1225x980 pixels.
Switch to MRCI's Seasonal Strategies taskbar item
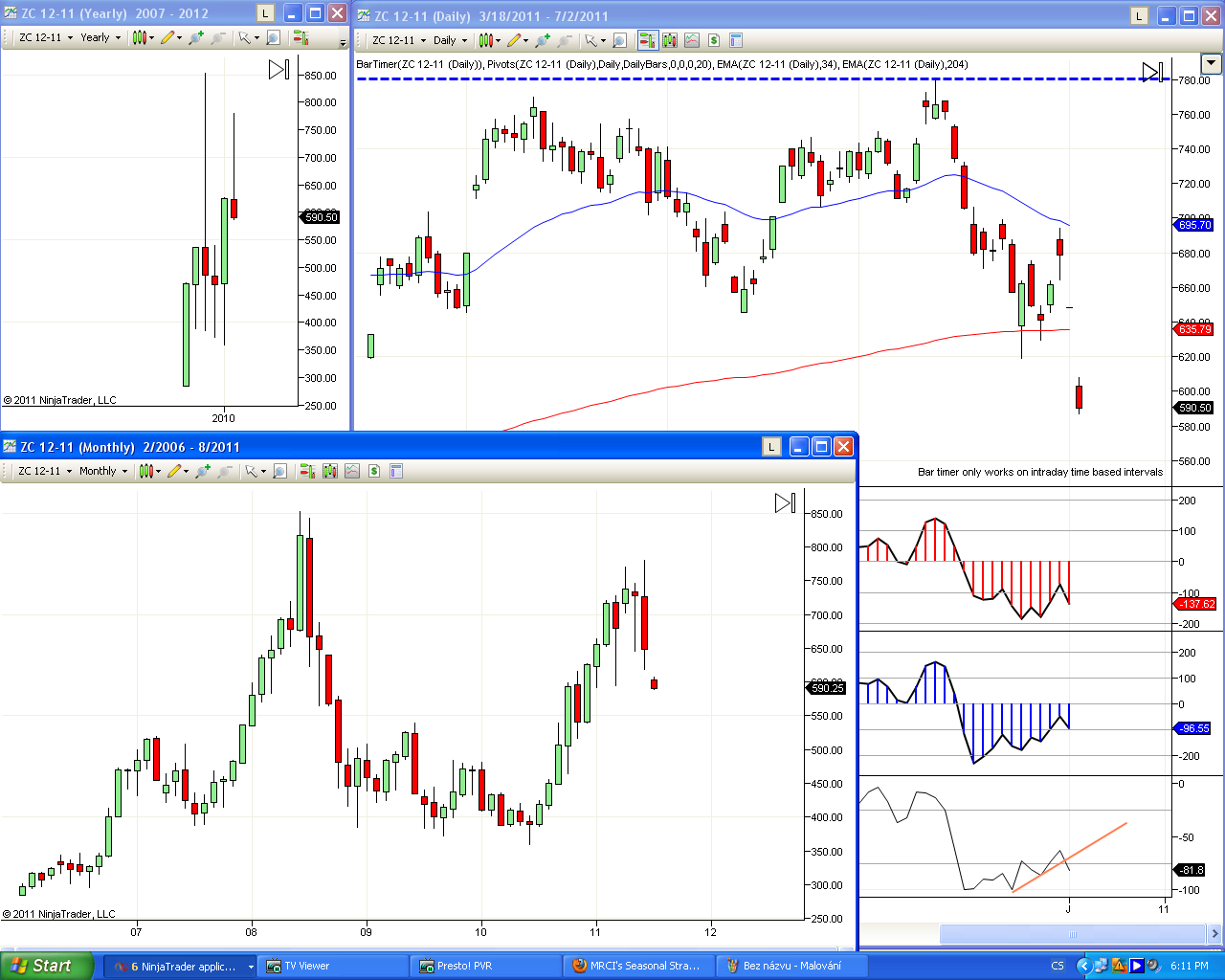click(637, 966)
